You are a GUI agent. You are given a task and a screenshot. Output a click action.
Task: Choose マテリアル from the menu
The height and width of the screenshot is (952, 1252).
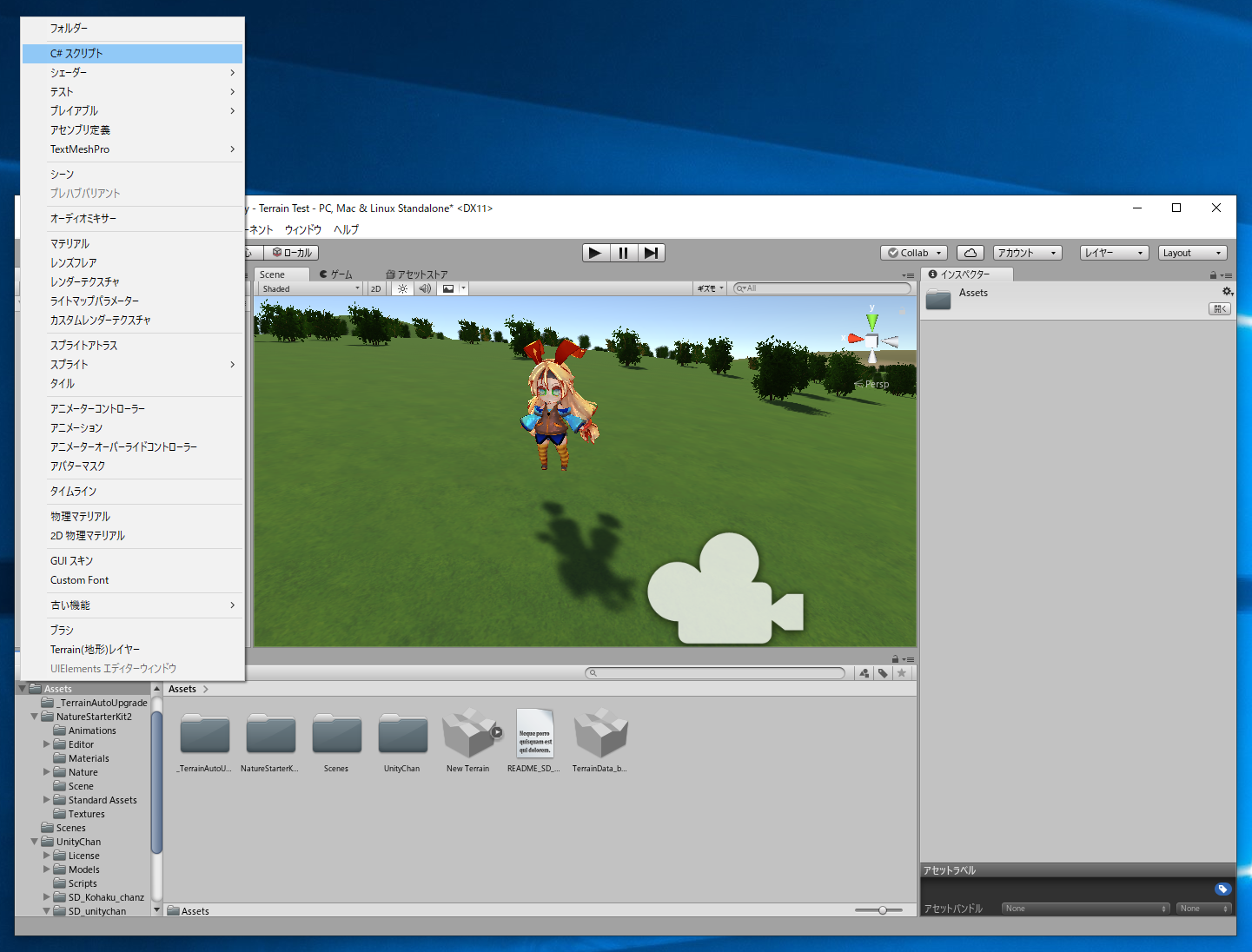coord(132,244)
